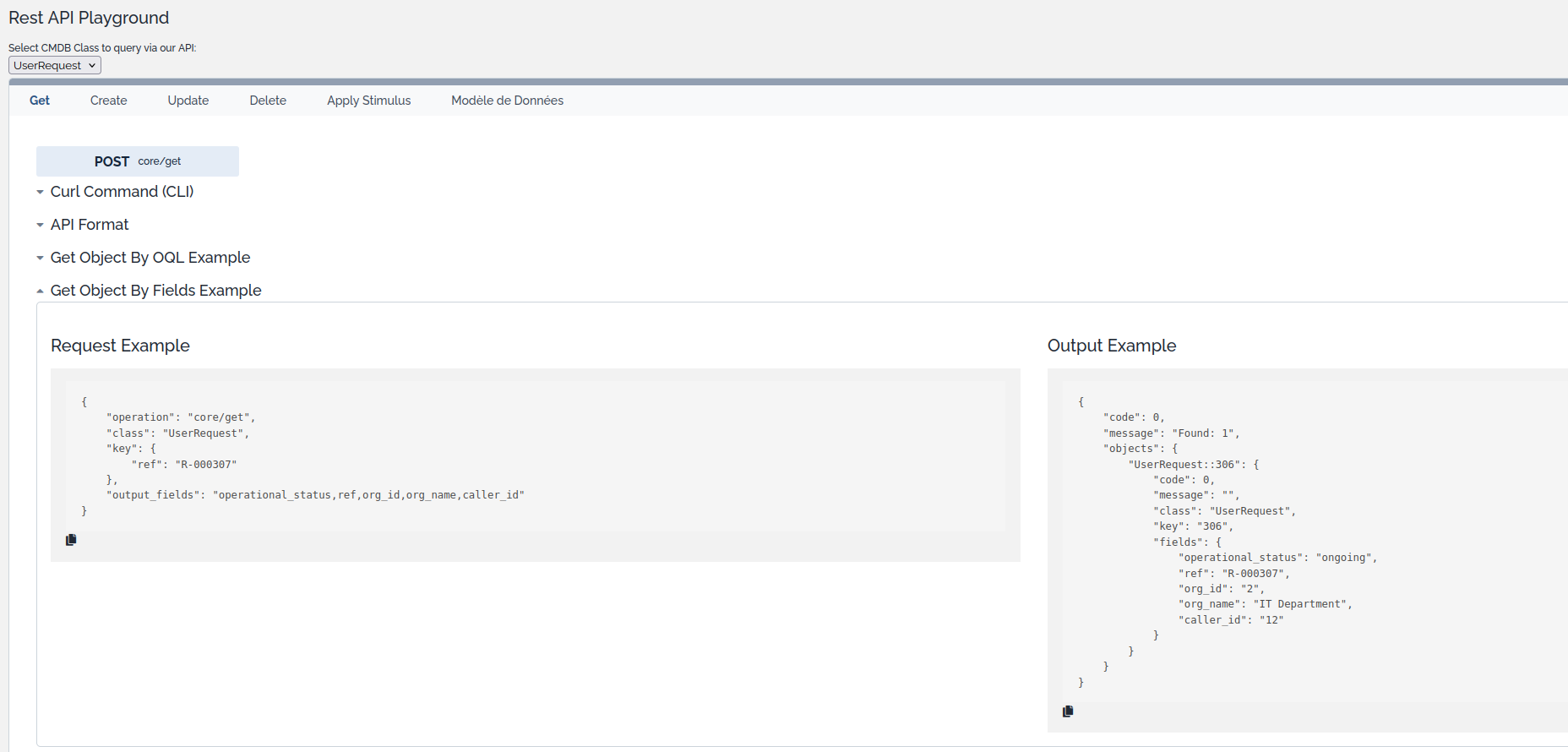The height and width of the screenshot is (752, 1568).
Task: Click the POST core/get endpoint button
Action: tap(138, 161)
